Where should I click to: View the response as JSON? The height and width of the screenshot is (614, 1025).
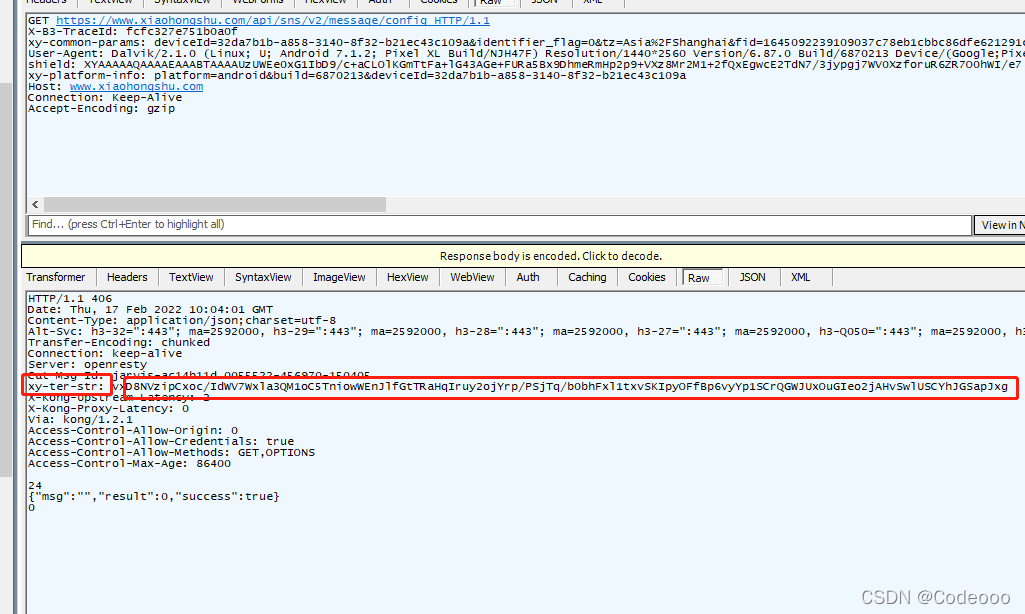pos(752,277)
